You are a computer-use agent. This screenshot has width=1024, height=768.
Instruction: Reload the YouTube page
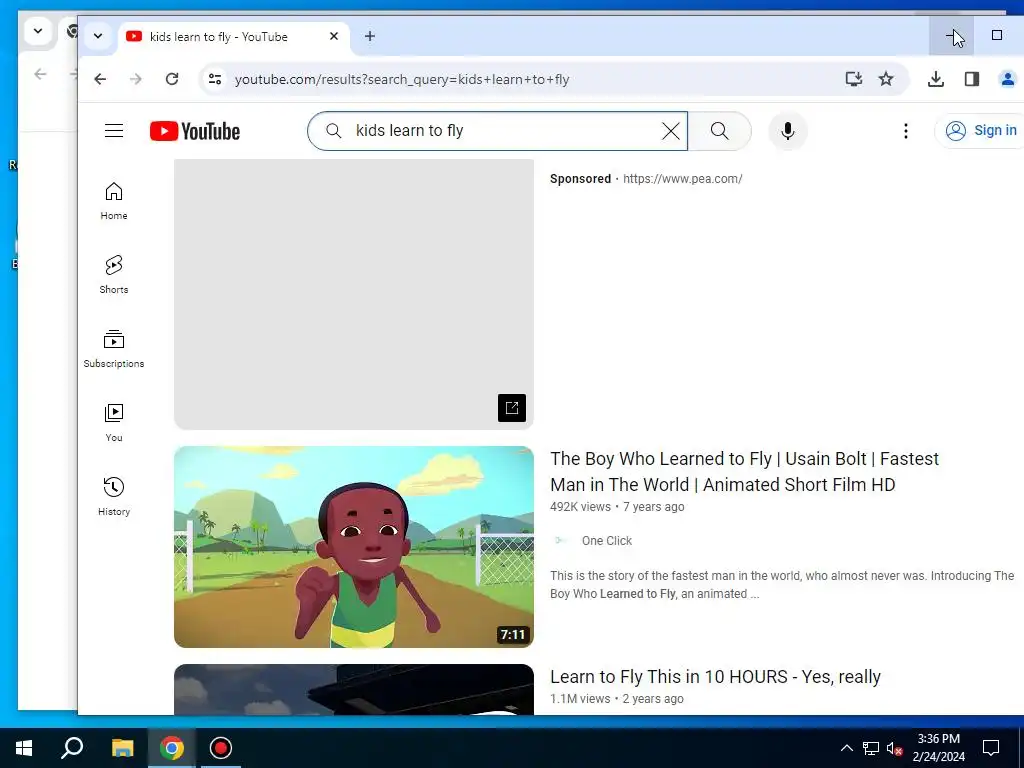[x=172, y=79]
